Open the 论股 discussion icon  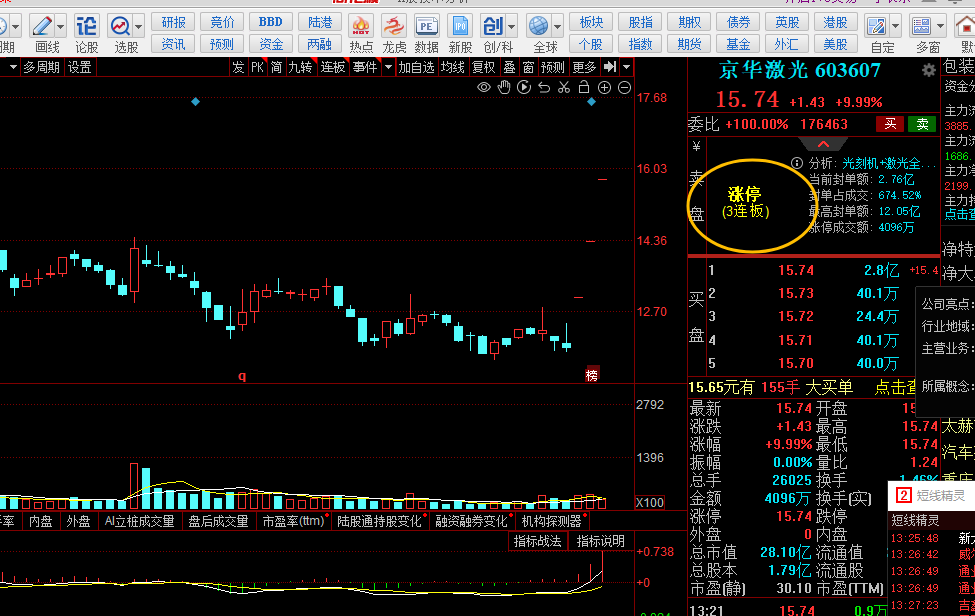click(x=86, y=27)
